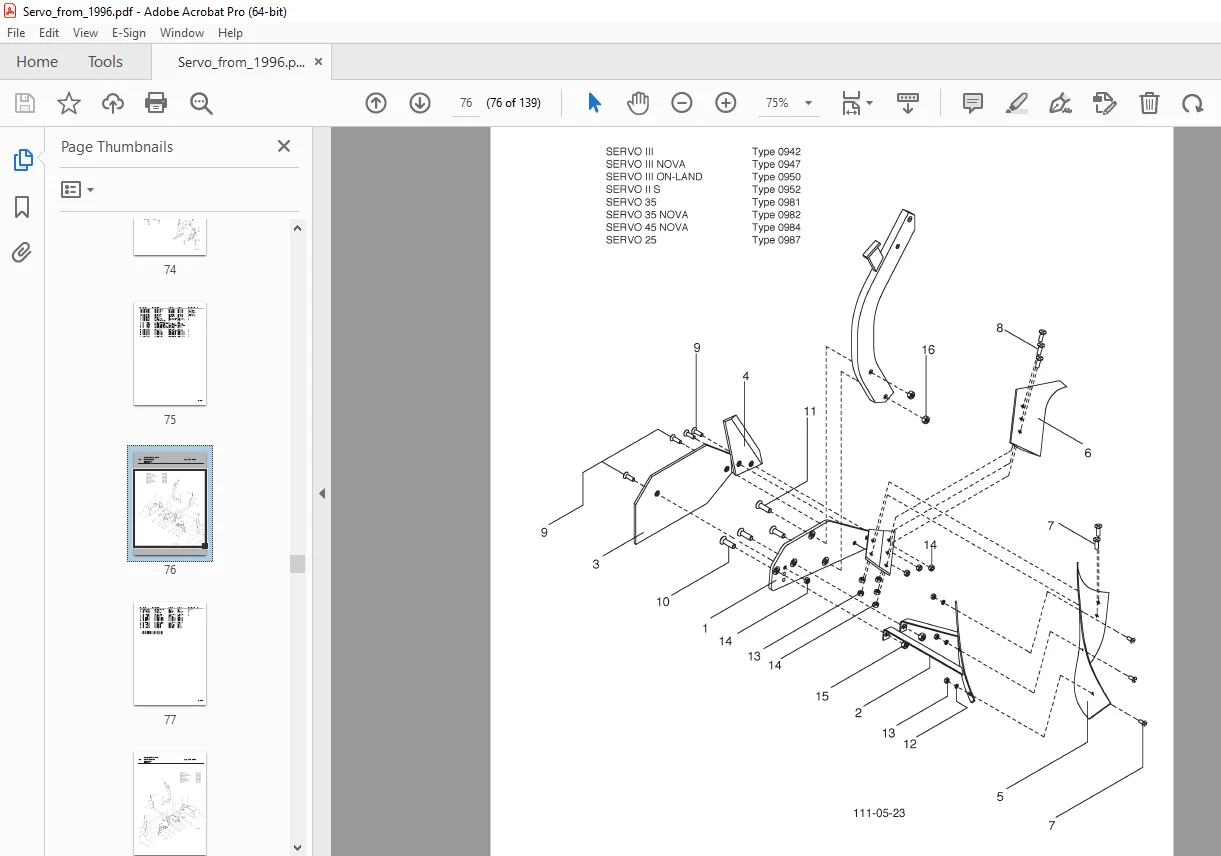Select page 77 thumbnail

(x=170, y=654)
